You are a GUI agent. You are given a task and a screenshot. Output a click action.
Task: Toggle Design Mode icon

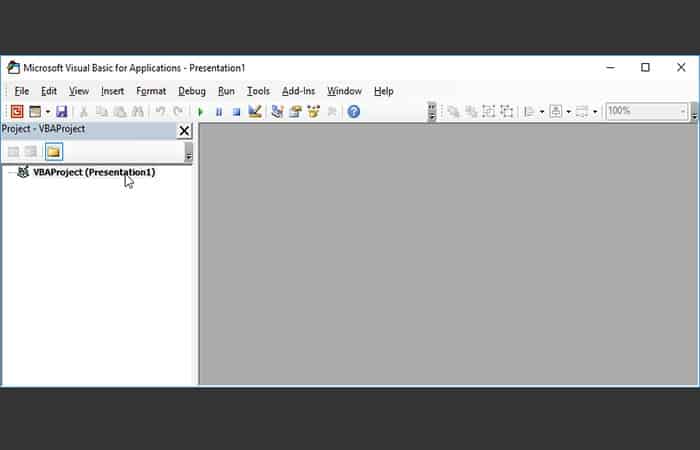pos(254,111)
